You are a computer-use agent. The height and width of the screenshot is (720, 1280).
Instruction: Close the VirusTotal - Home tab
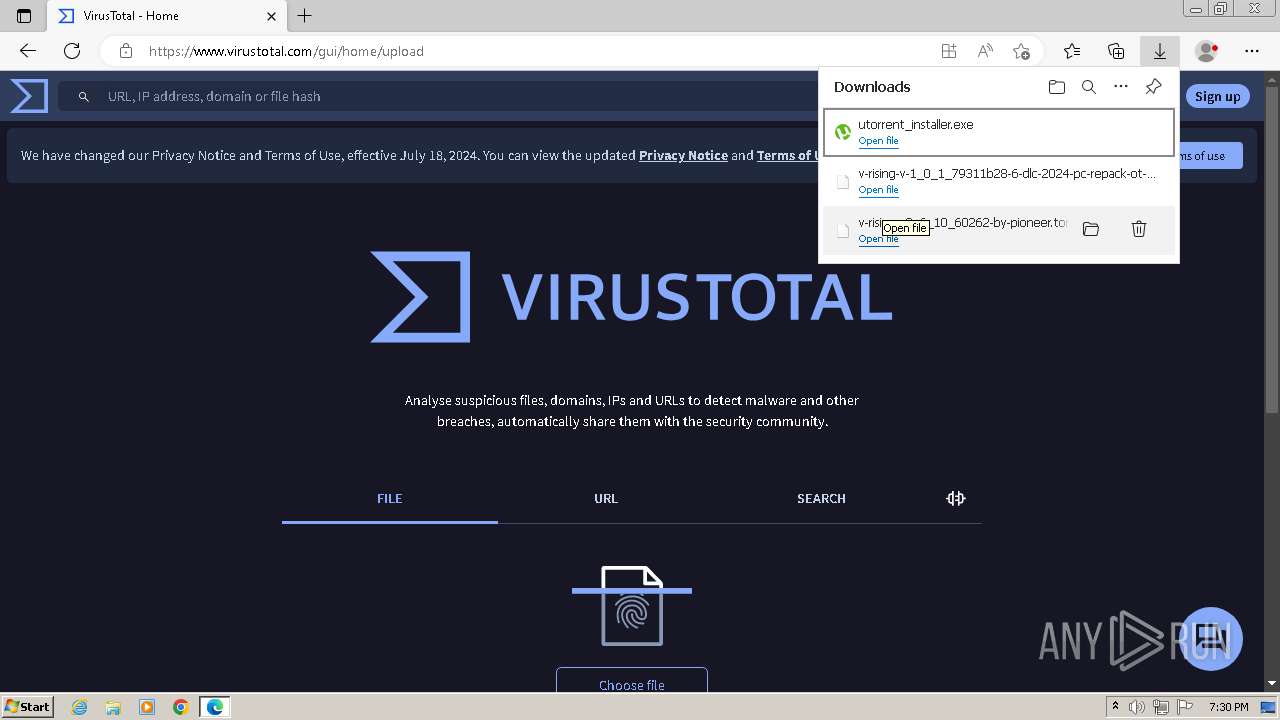click(272, 16)
